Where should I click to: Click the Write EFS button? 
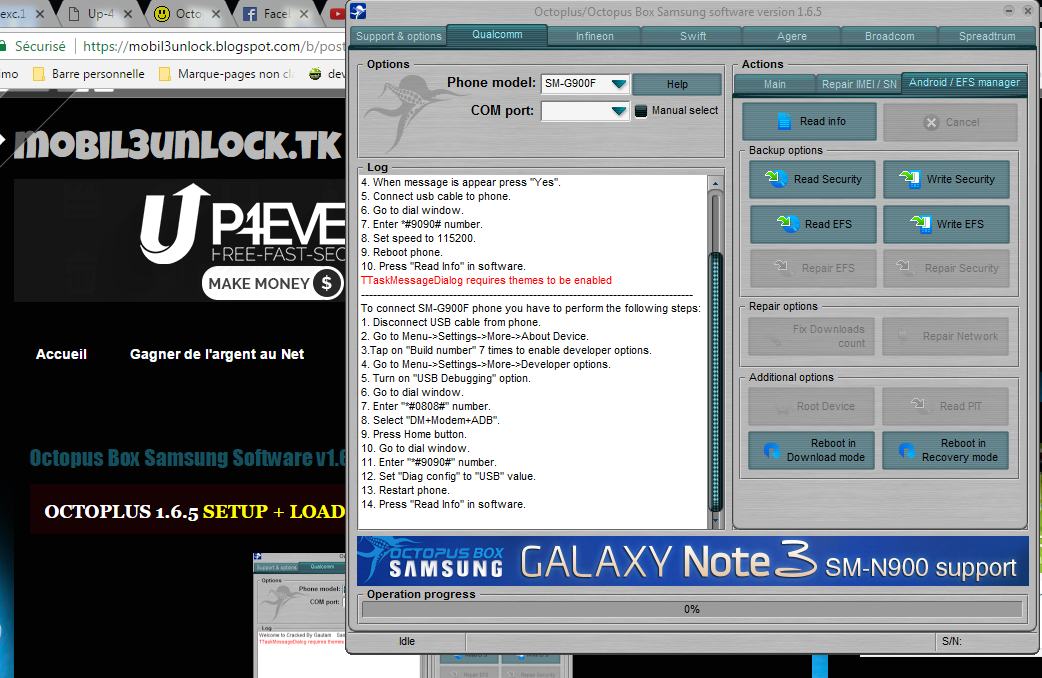(946, 224)
